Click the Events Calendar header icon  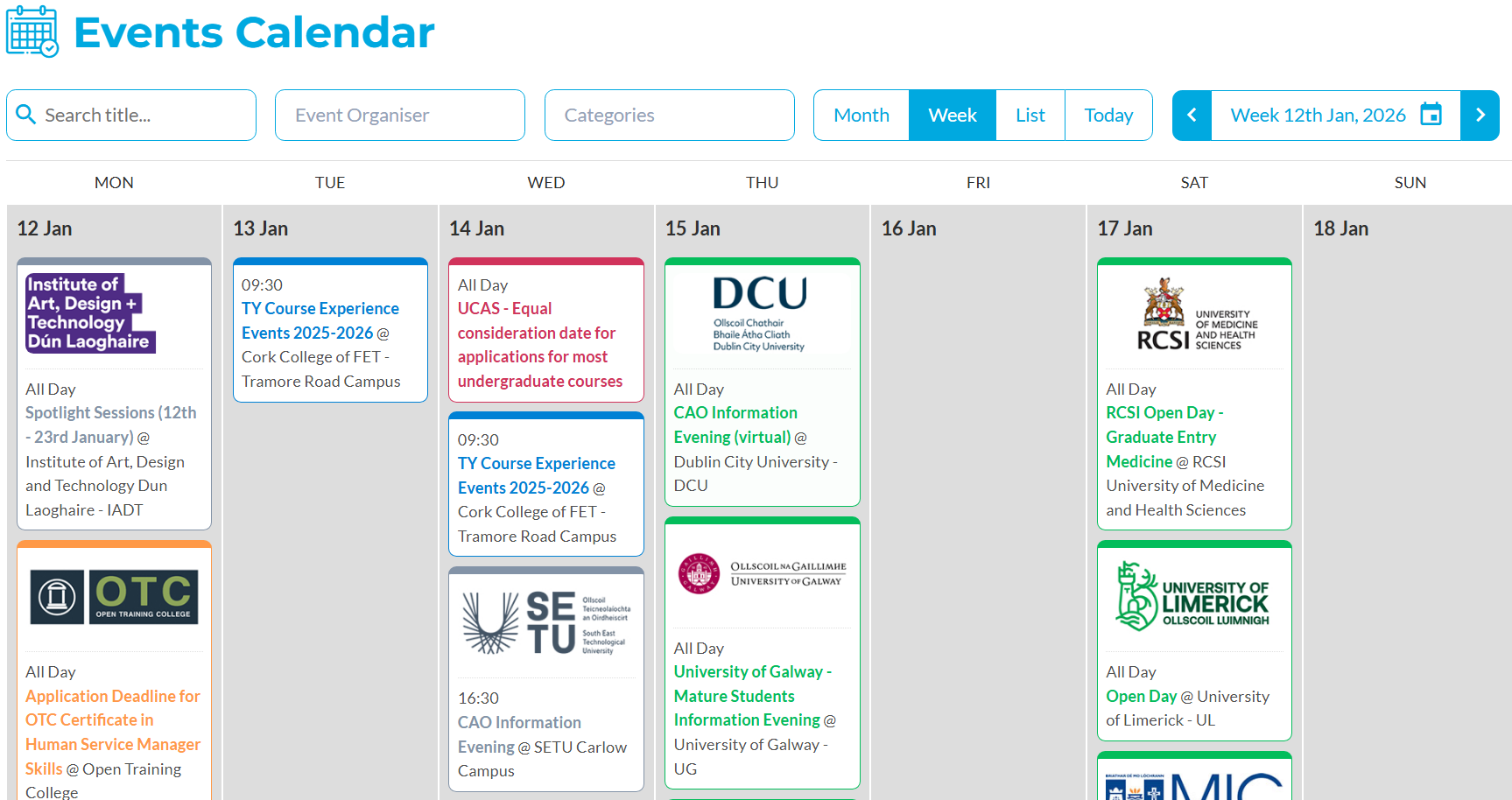coord(32,32)
